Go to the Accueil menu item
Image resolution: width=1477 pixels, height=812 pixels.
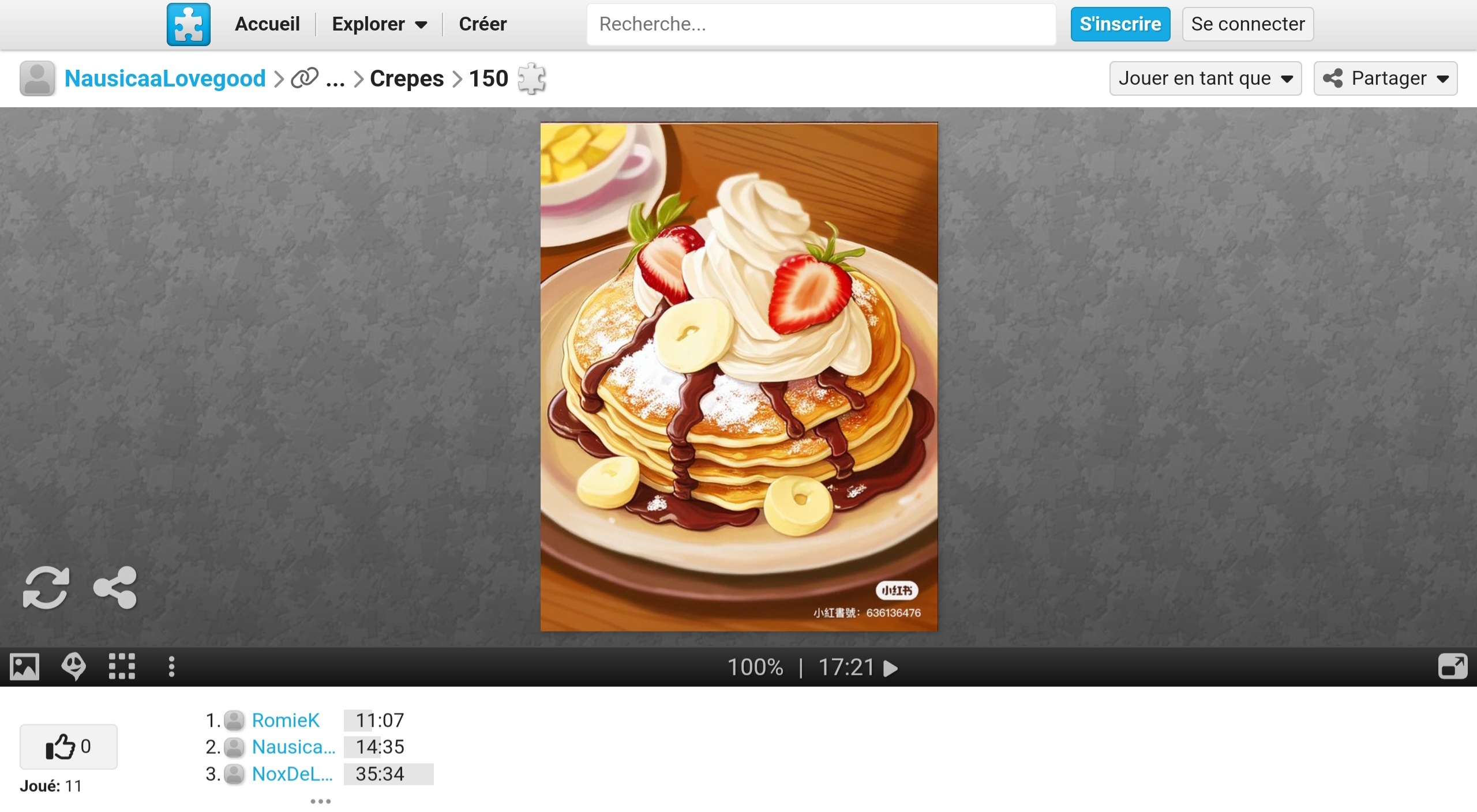267,24
